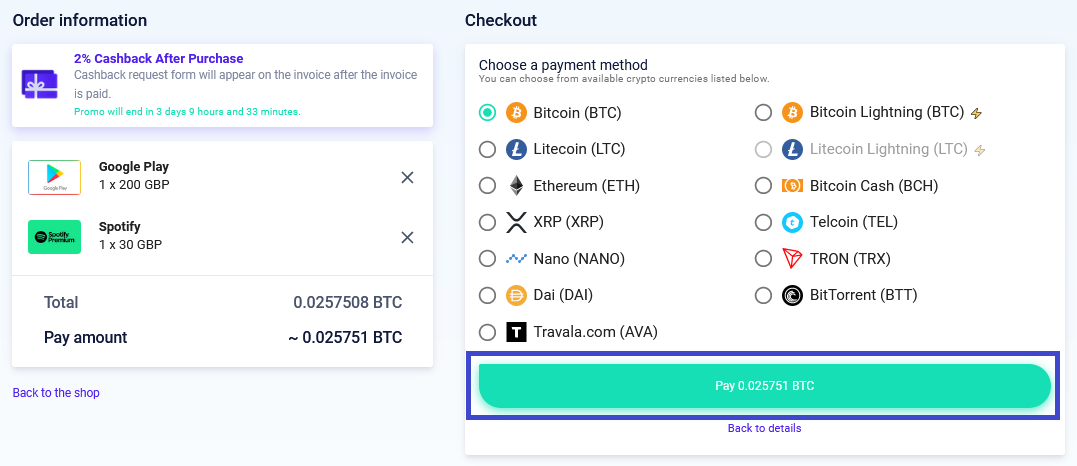Remove Spotify item with X button
1077x466 pixels.
pyautogui.click(x=407, y=237)
